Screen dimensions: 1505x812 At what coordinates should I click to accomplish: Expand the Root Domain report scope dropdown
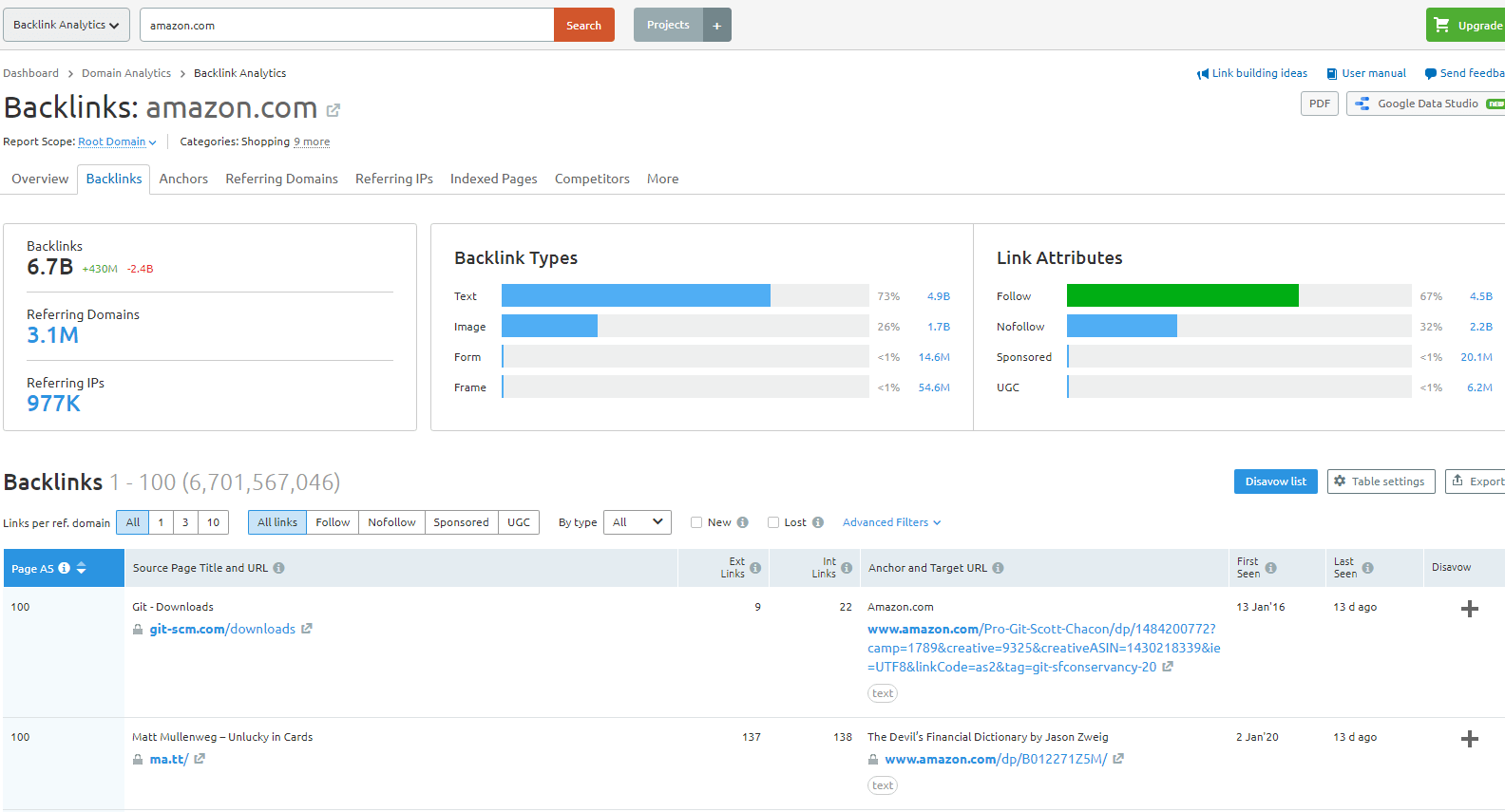pyautogui.click(x=117, y=142)
